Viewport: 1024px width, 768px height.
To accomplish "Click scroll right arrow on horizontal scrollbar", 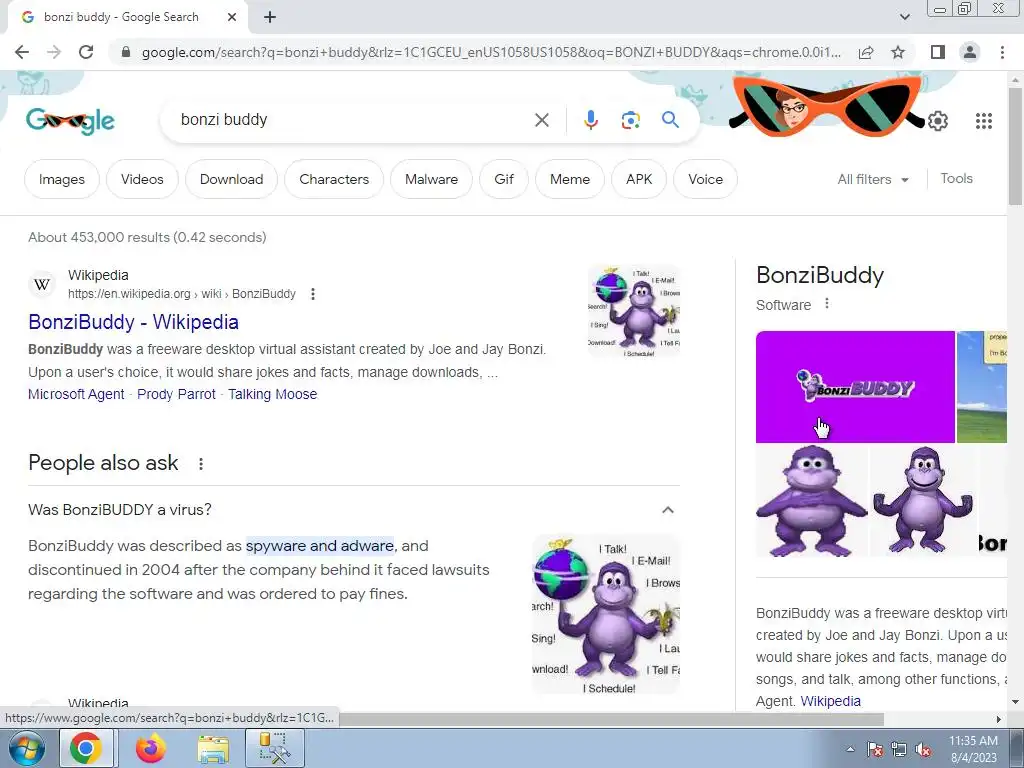I will point(999,719).
